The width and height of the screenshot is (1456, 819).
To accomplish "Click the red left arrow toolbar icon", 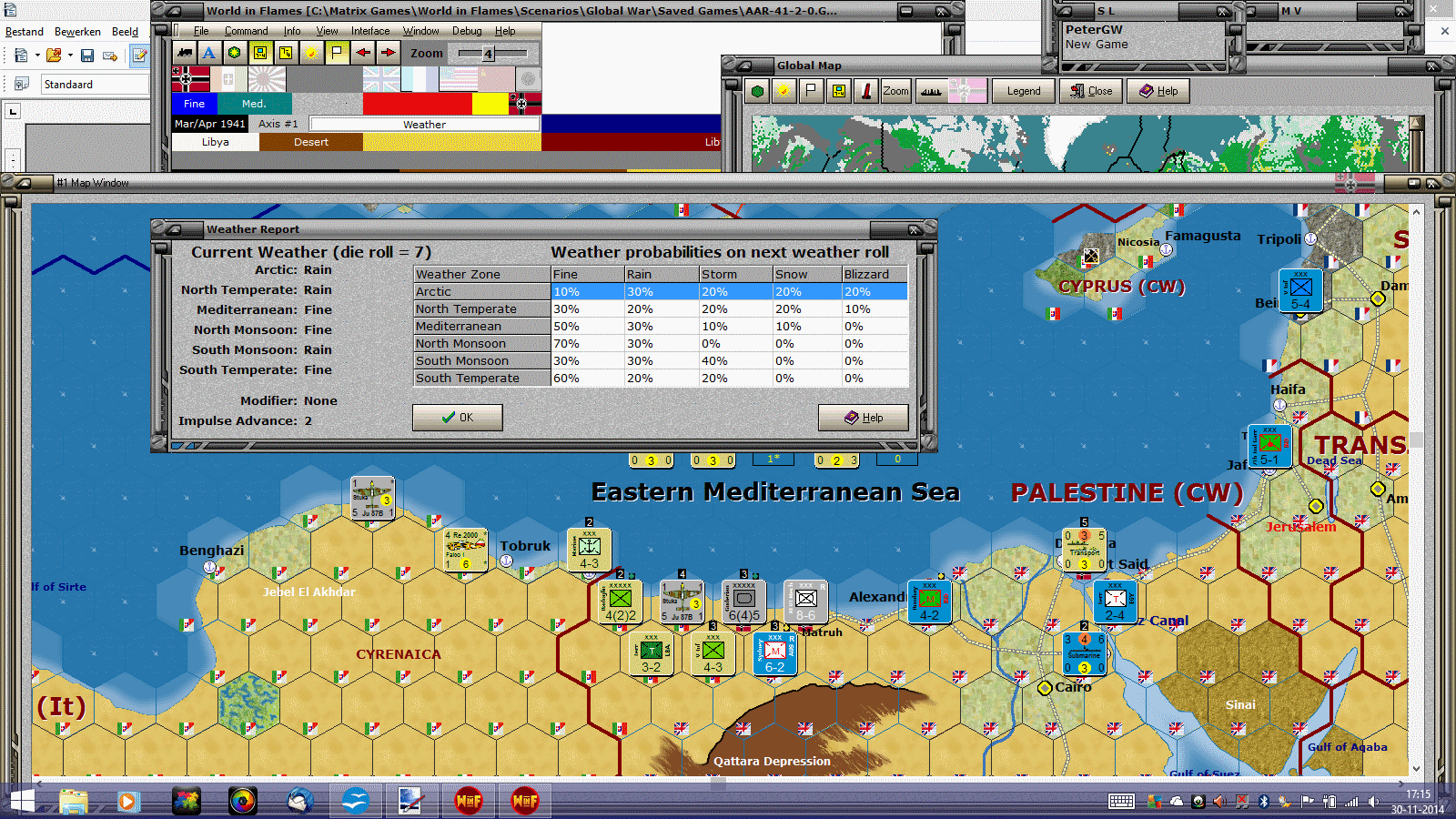I will pyautogui.click(x=363, y=53).
